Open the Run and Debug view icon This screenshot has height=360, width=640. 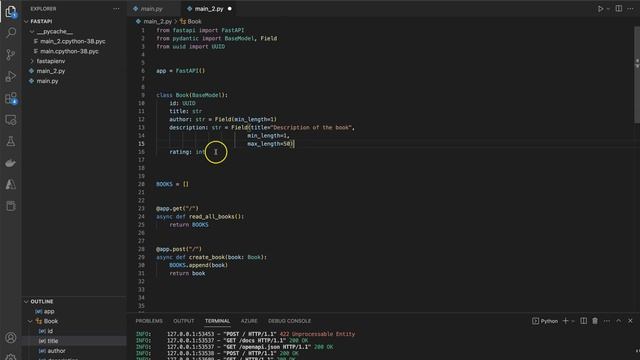coord(11,76)
